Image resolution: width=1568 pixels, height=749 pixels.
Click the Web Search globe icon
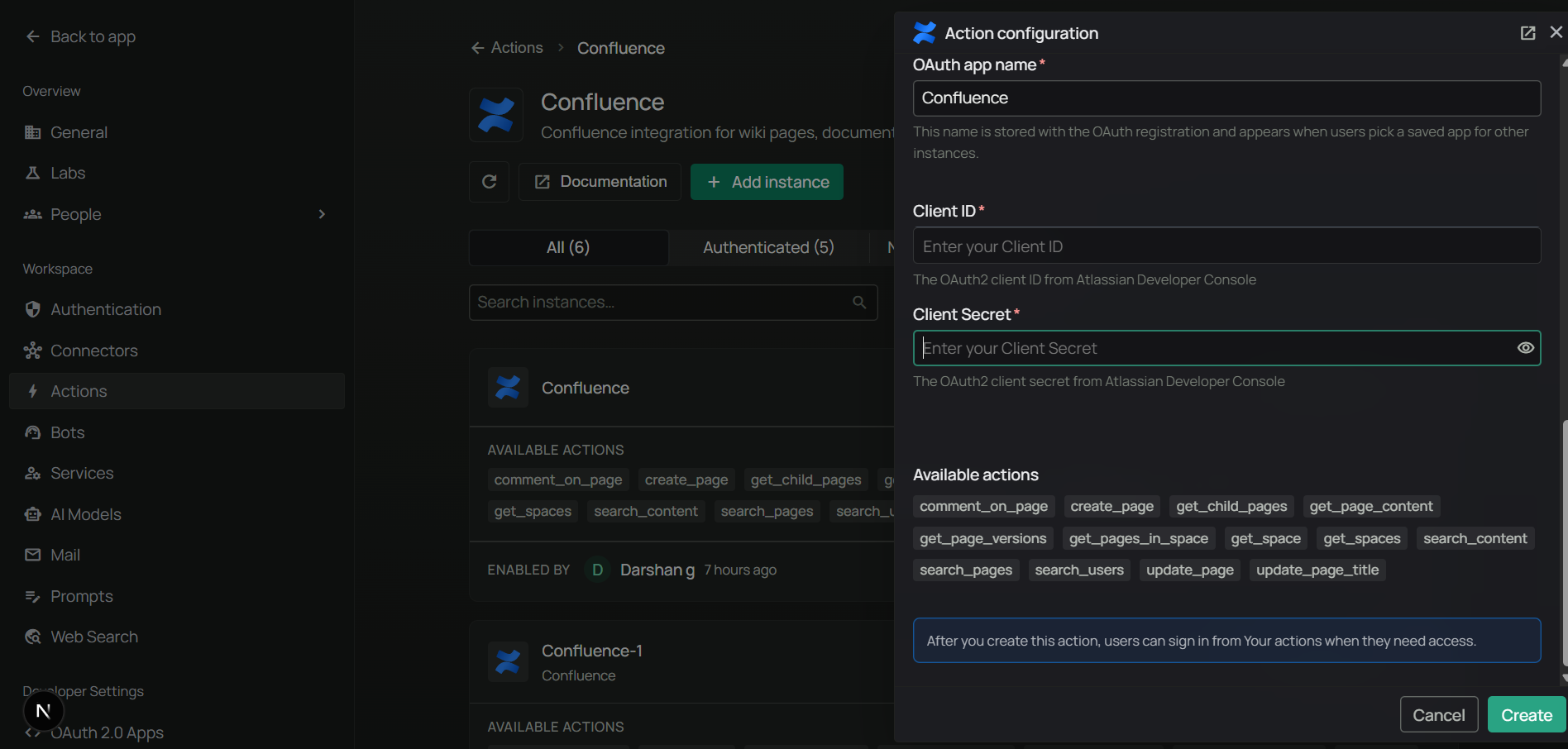coord(33,637)
